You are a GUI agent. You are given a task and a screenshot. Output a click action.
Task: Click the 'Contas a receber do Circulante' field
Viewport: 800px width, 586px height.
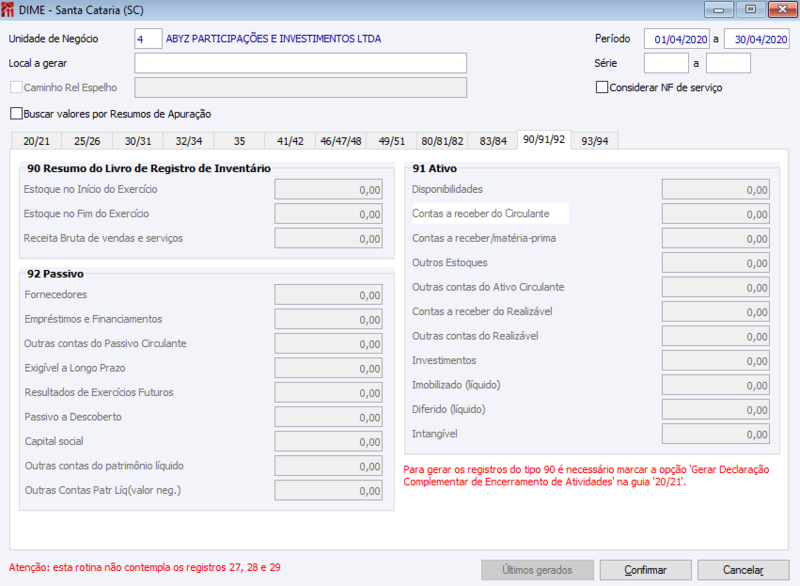click(715, 213)
